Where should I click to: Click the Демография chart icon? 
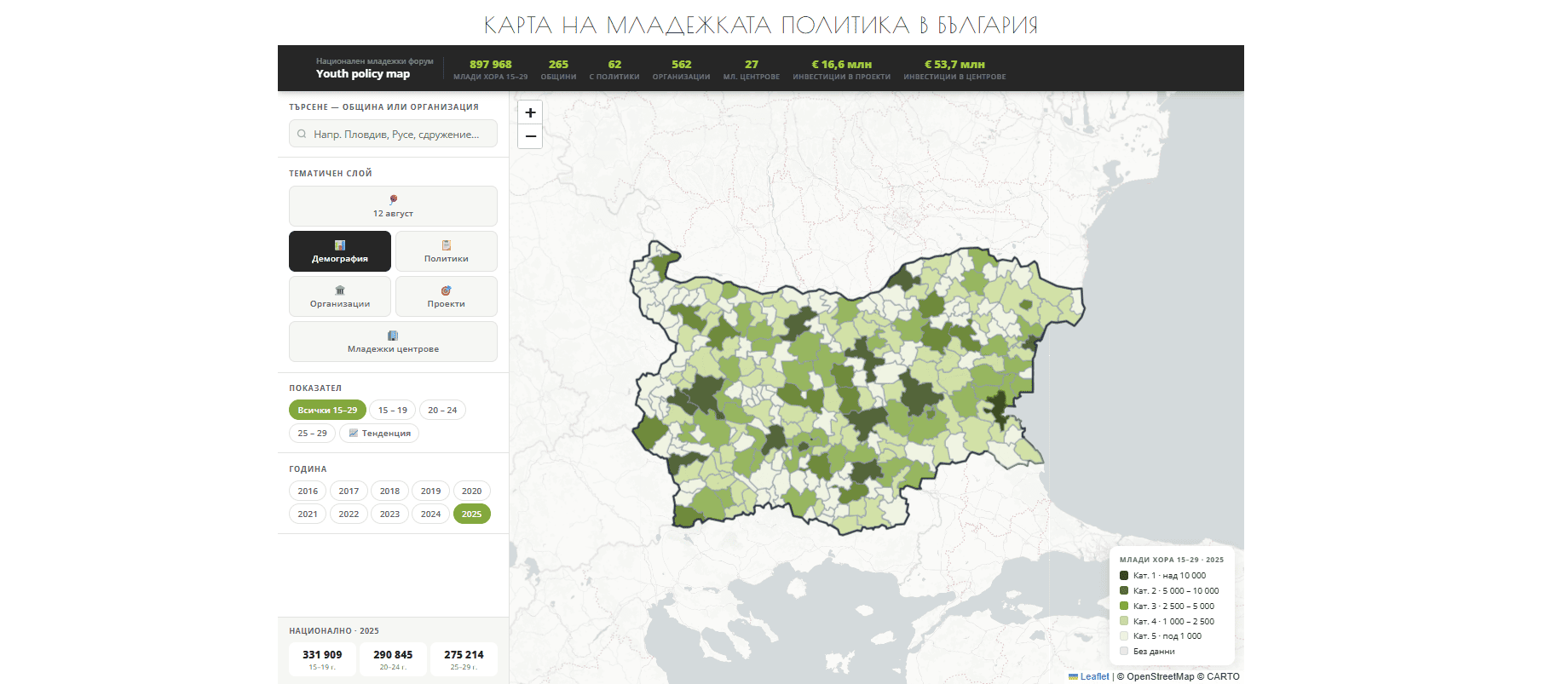pos(340,245)
